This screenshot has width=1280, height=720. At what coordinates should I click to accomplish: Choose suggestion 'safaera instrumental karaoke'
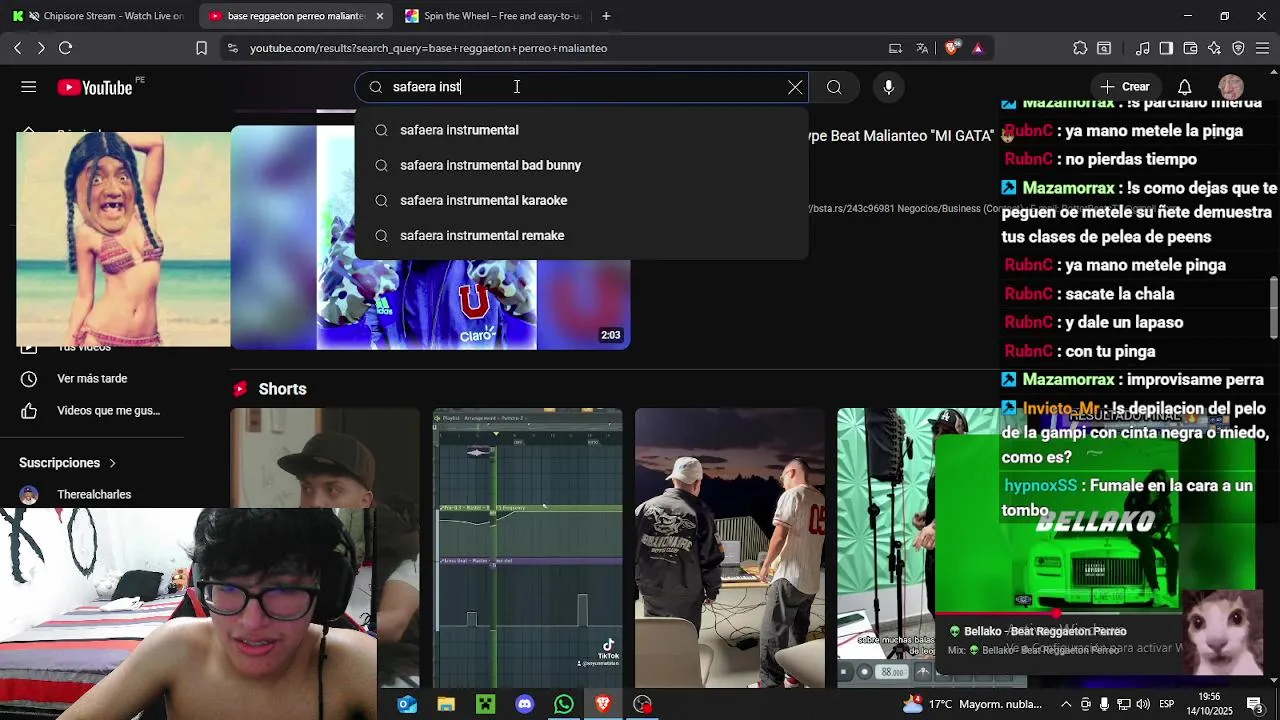581,200
